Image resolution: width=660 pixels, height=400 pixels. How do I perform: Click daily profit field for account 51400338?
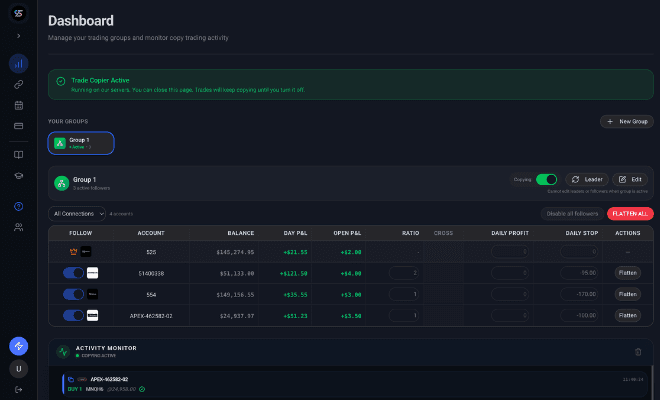(510, 273)
